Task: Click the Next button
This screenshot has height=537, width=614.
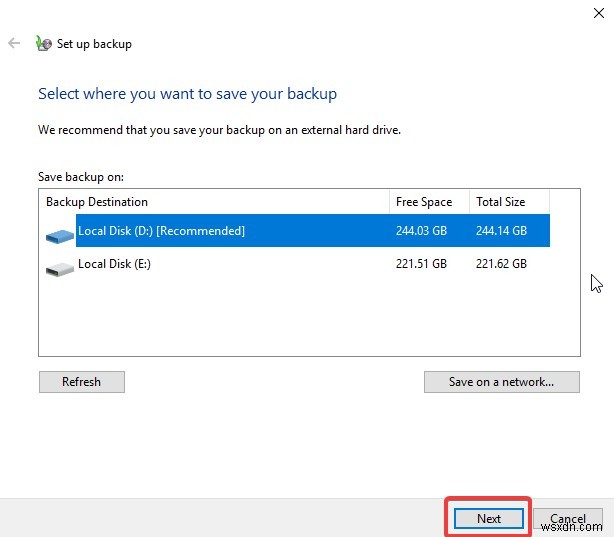Action: (x=489, y=519)
